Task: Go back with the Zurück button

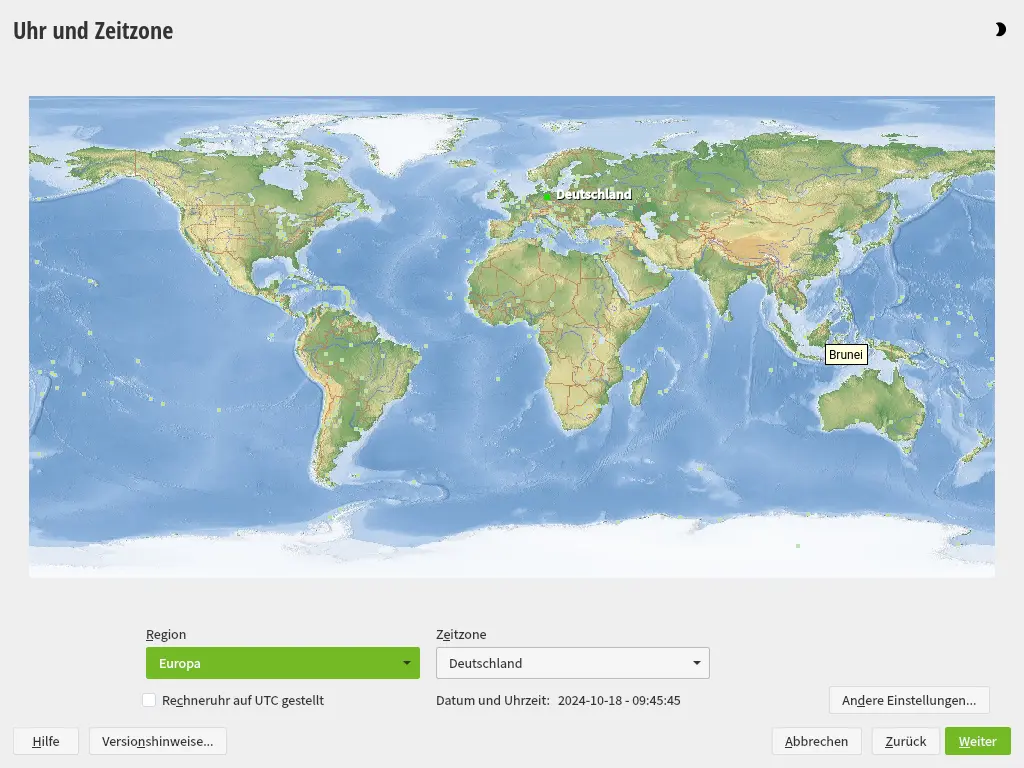Action: tap(905, 741)
